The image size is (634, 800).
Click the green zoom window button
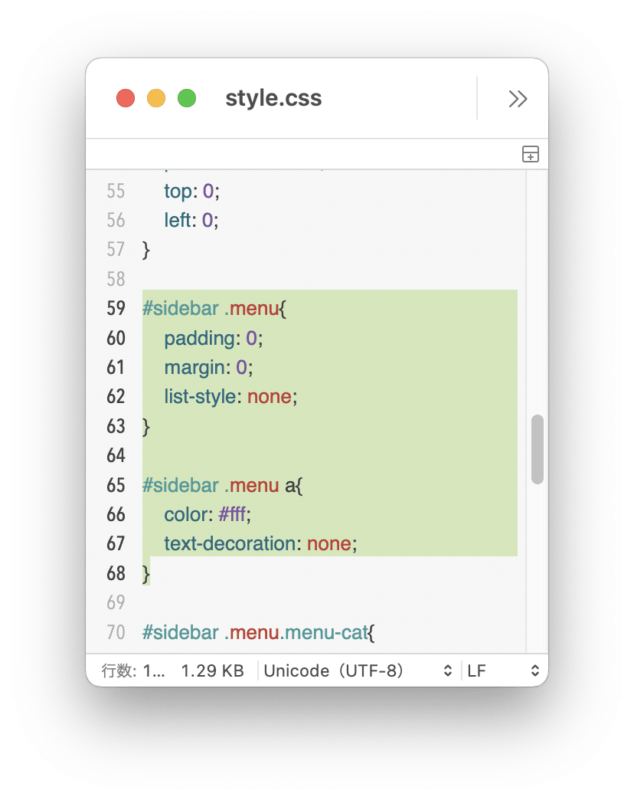click(x=187, y=98)
